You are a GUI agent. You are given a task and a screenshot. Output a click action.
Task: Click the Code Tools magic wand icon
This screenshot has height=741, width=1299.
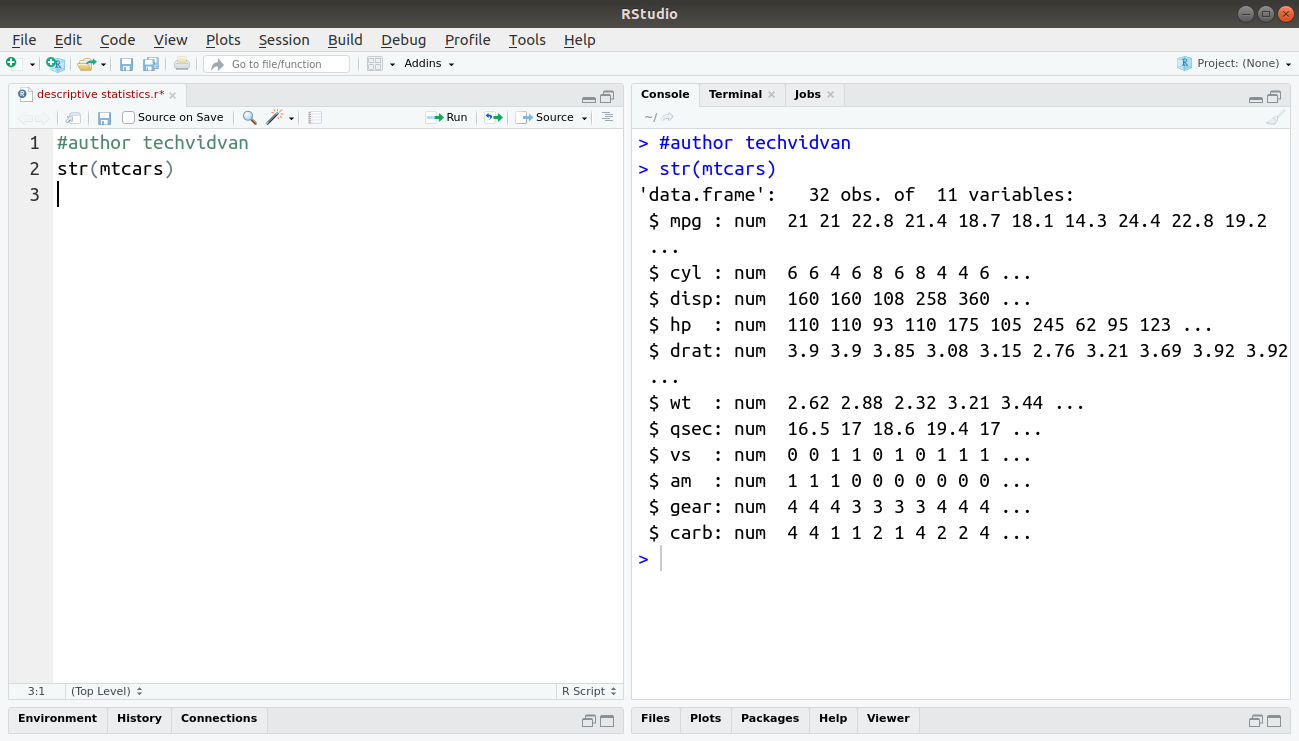274,117
